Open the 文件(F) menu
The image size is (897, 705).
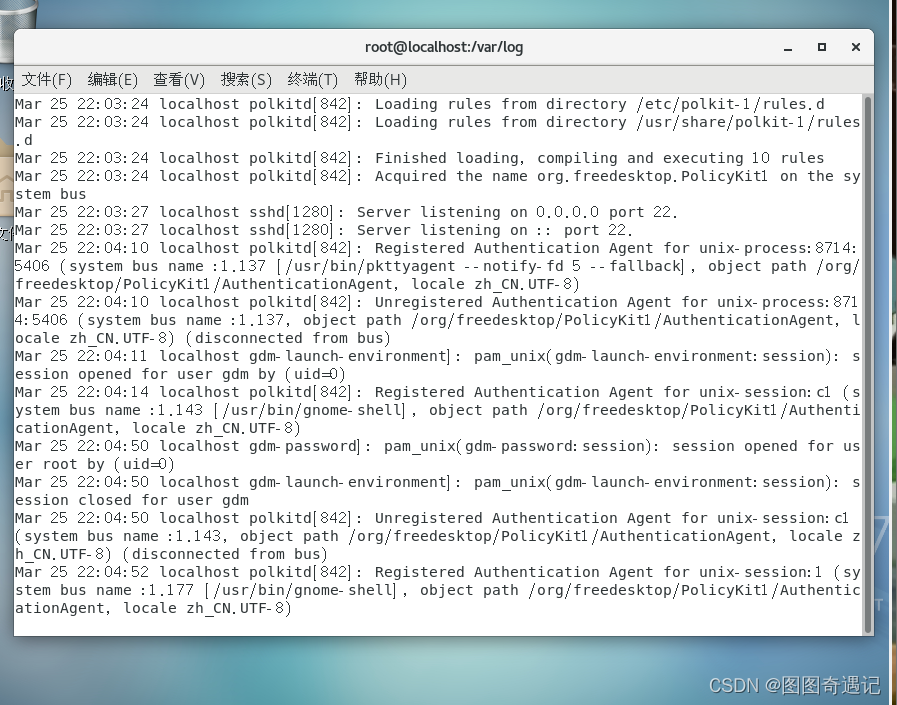click(46, 80)
